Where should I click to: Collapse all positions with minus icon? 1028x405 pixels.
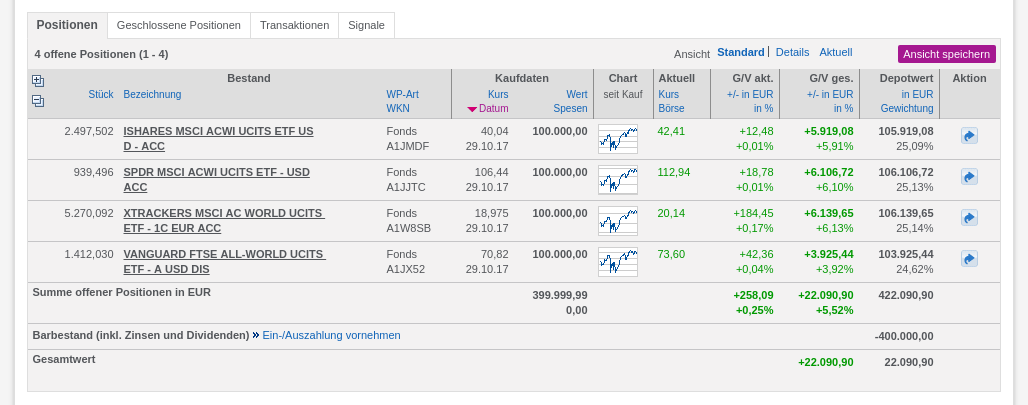pyautogui.click(x=38, y=100)
